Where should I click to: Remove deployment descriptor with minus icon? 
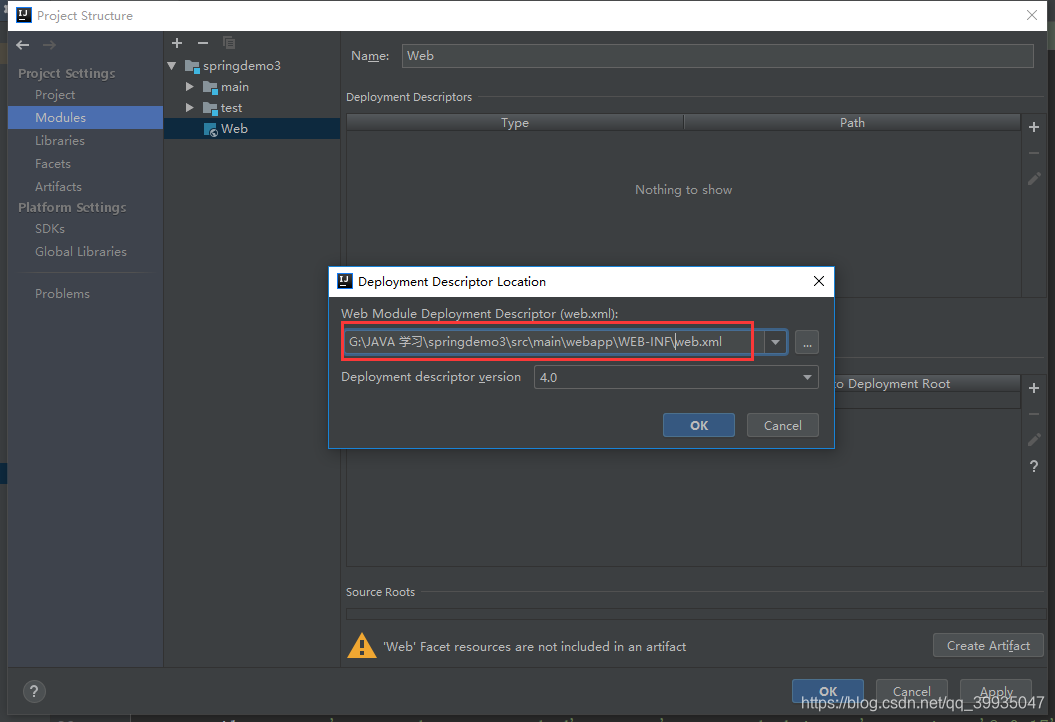(x=1034, y=153)
